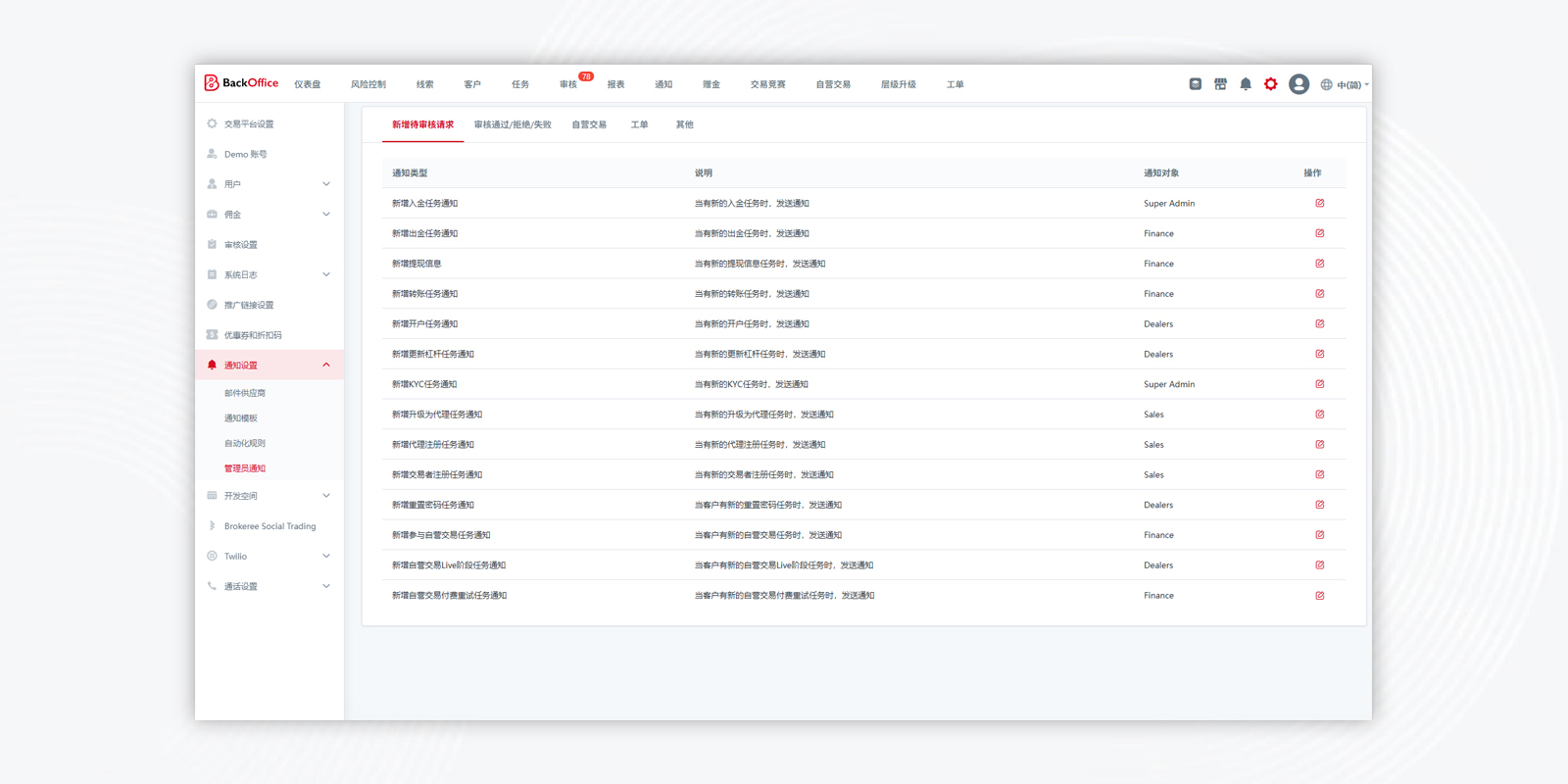Open 赠金 in the top navigation
The width and height of the screenshot is (1568, 784).
tap(711, 84)
